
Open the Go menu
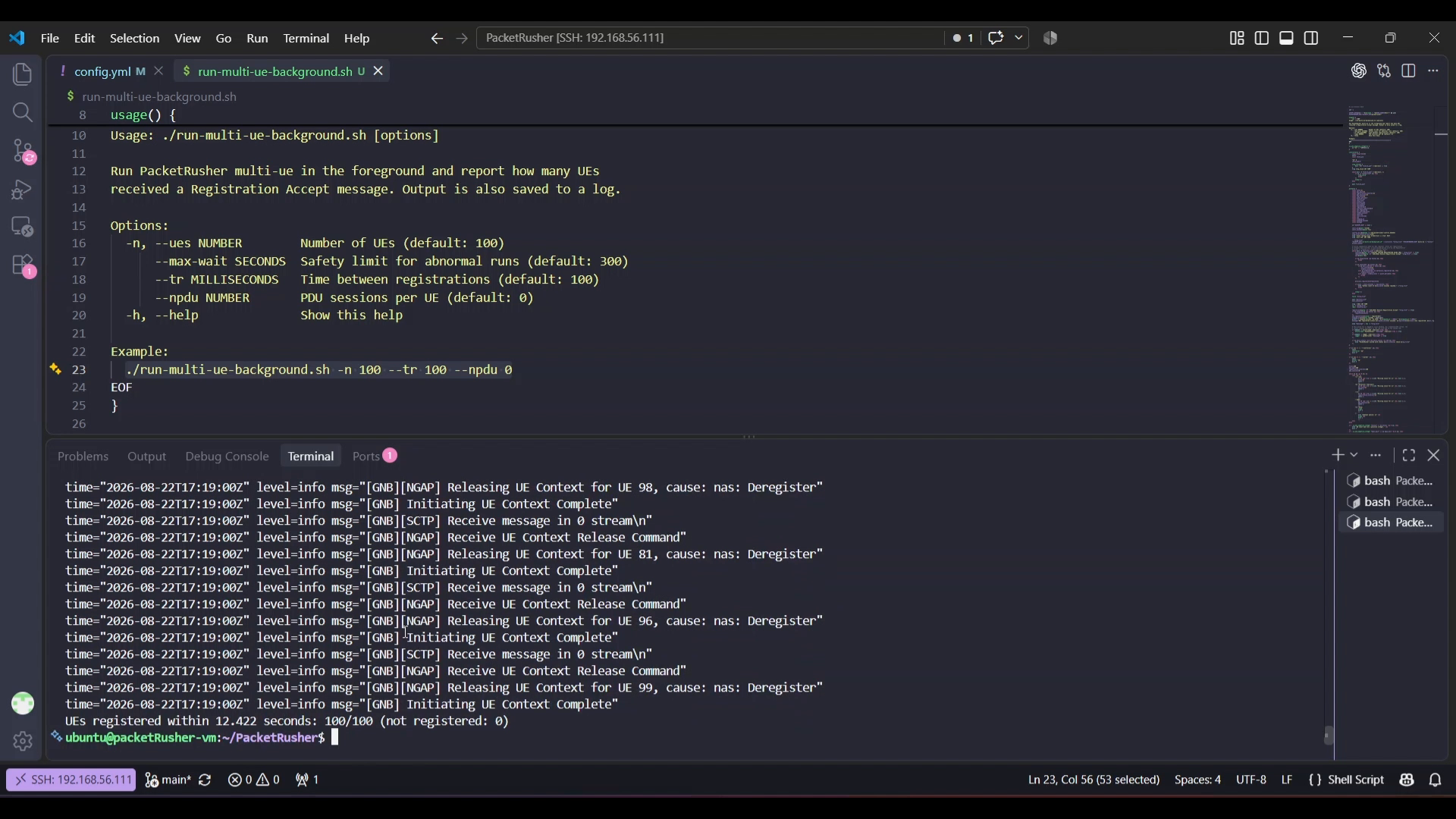click(x=224, y=38)
